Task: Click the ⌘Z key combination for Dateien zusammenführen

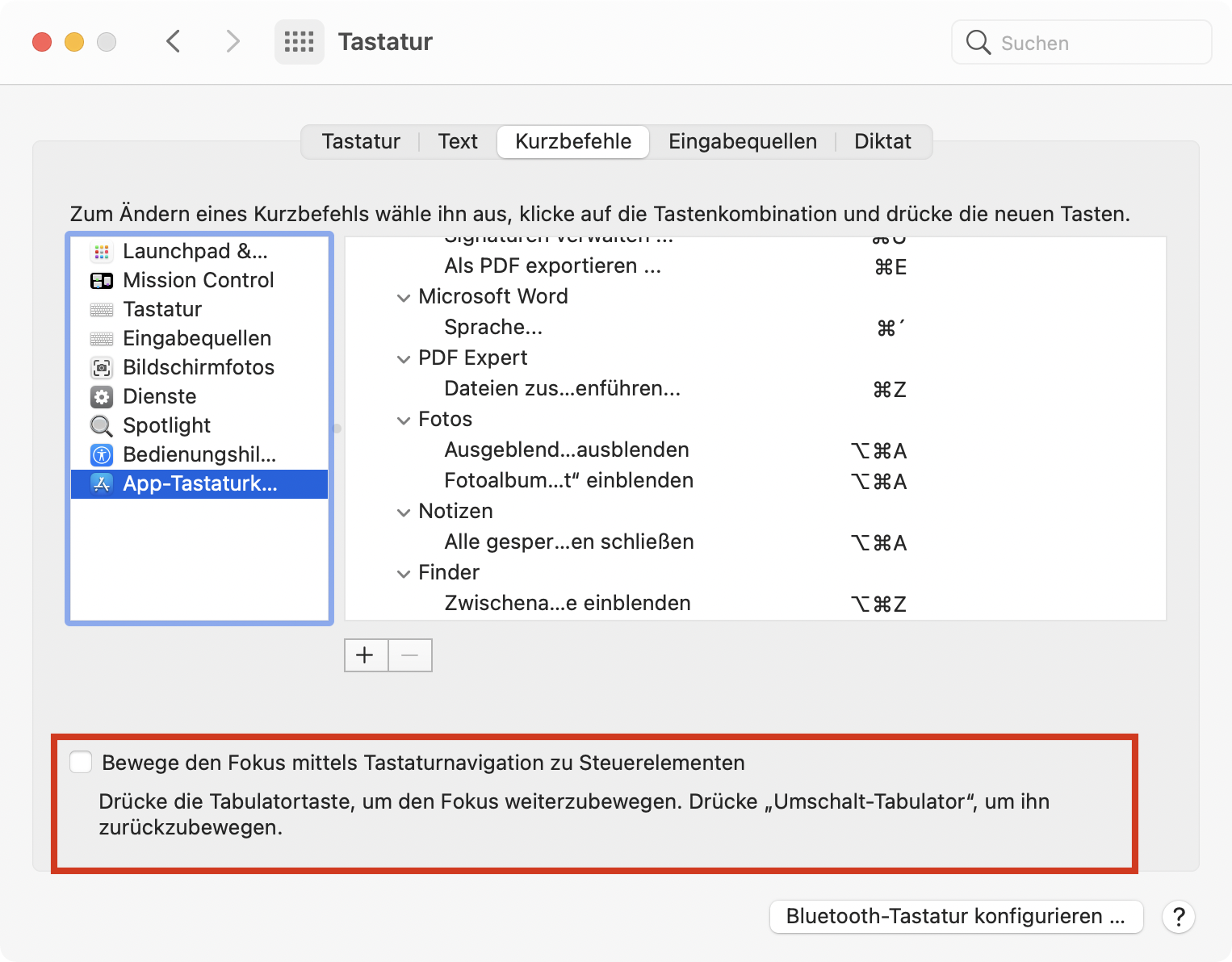Action: [890, 390]
